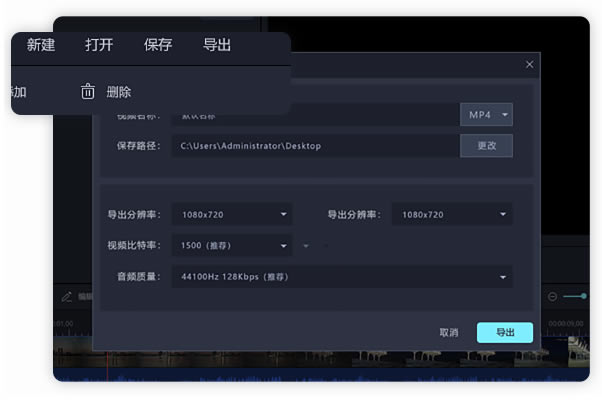Image resolution: width=602 pixels, height=404 pixels.
Task: Click the zoom out minus icon
Action: [x=552, y=297]
